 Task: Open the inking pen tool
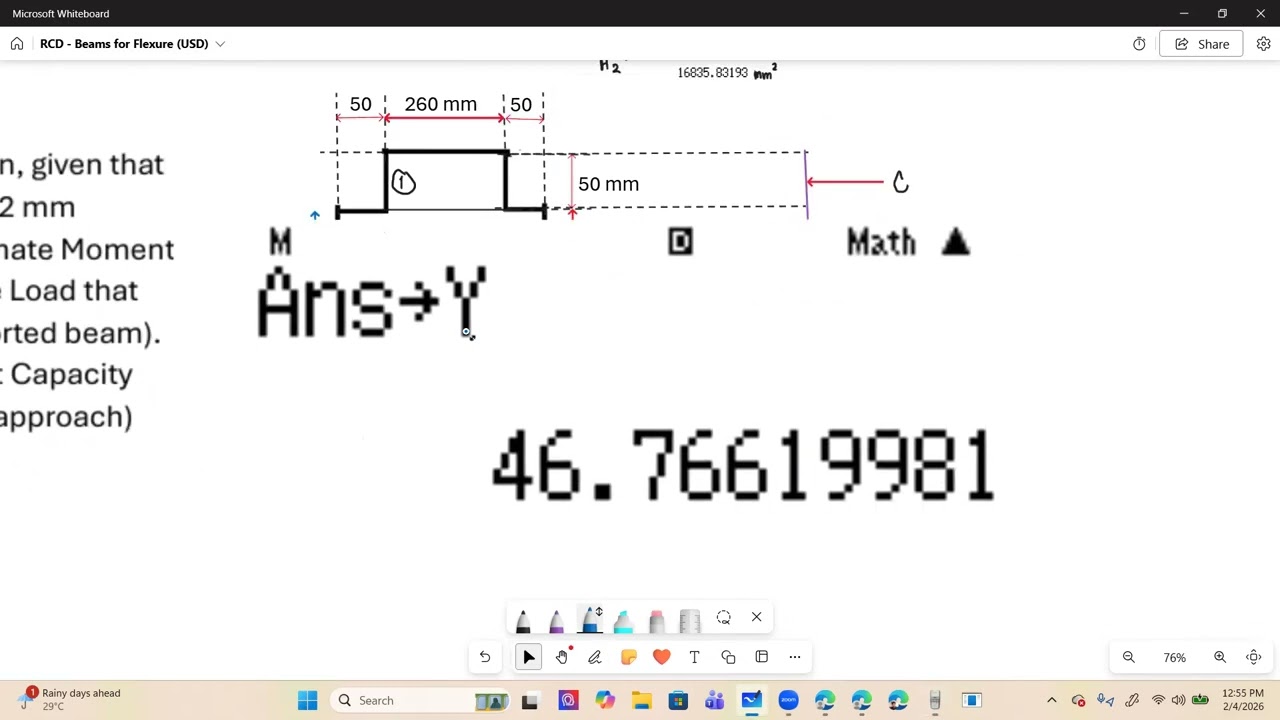click(x=595, y=657)
